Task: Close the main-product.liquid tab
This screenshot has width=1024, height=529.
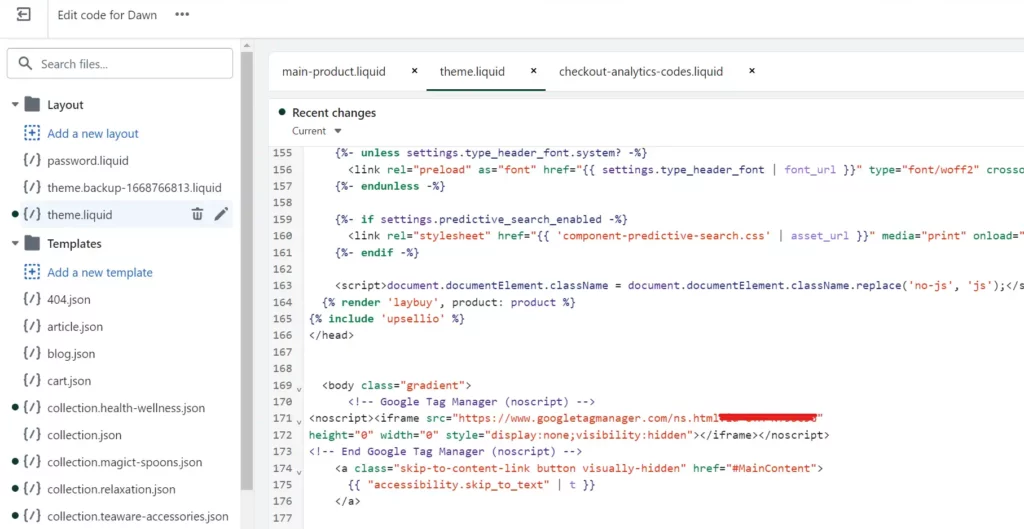Action: pyautogui.click(x=414, y=71)
